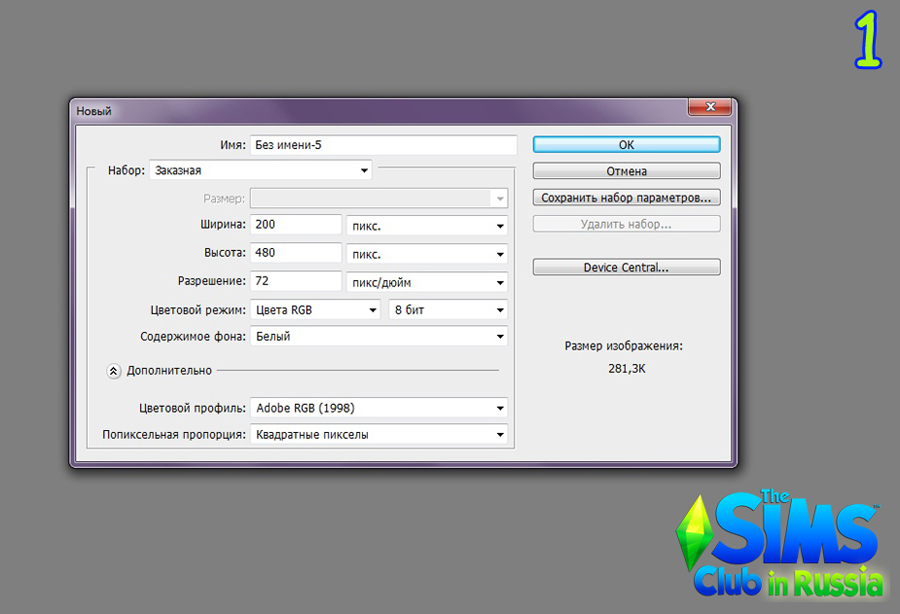Viewport: 900px width, 614px height.
Task: Open the 8 бит depth dropdown
Action: (x=447, y=310)
